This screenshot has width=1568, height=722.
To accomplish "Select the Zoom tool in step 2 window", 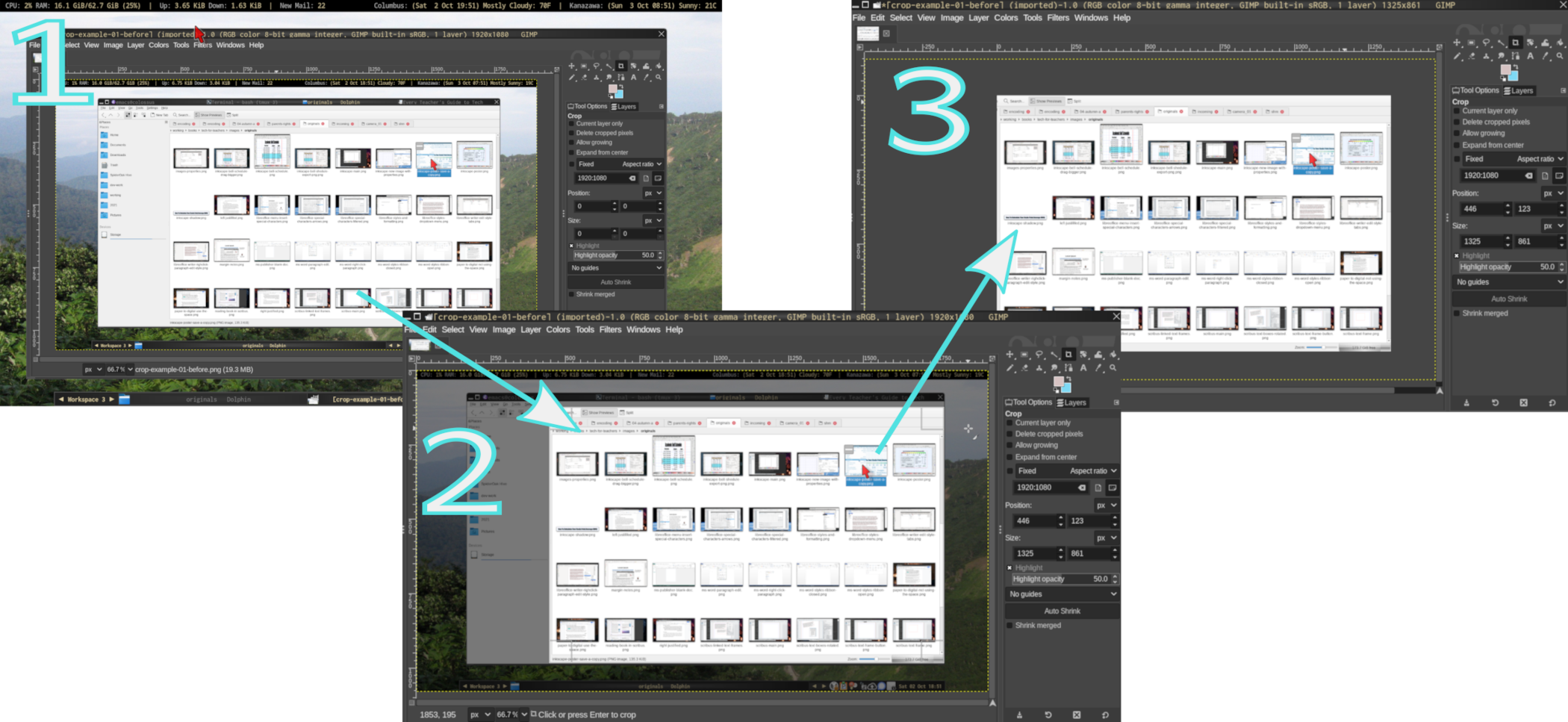I will pos(1113,368).
